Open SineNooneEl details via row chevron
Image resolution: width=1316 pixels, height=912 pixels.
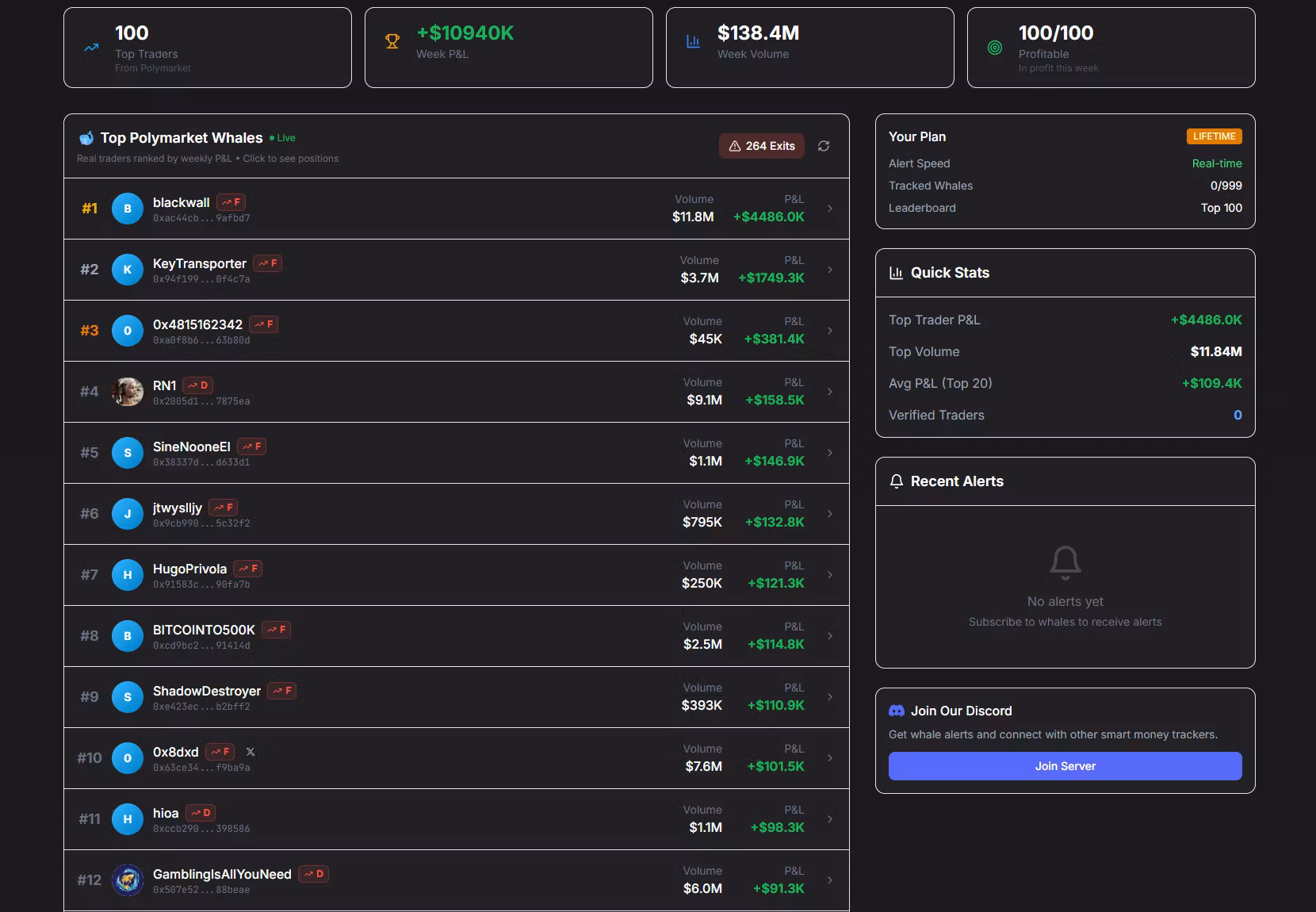830,453
